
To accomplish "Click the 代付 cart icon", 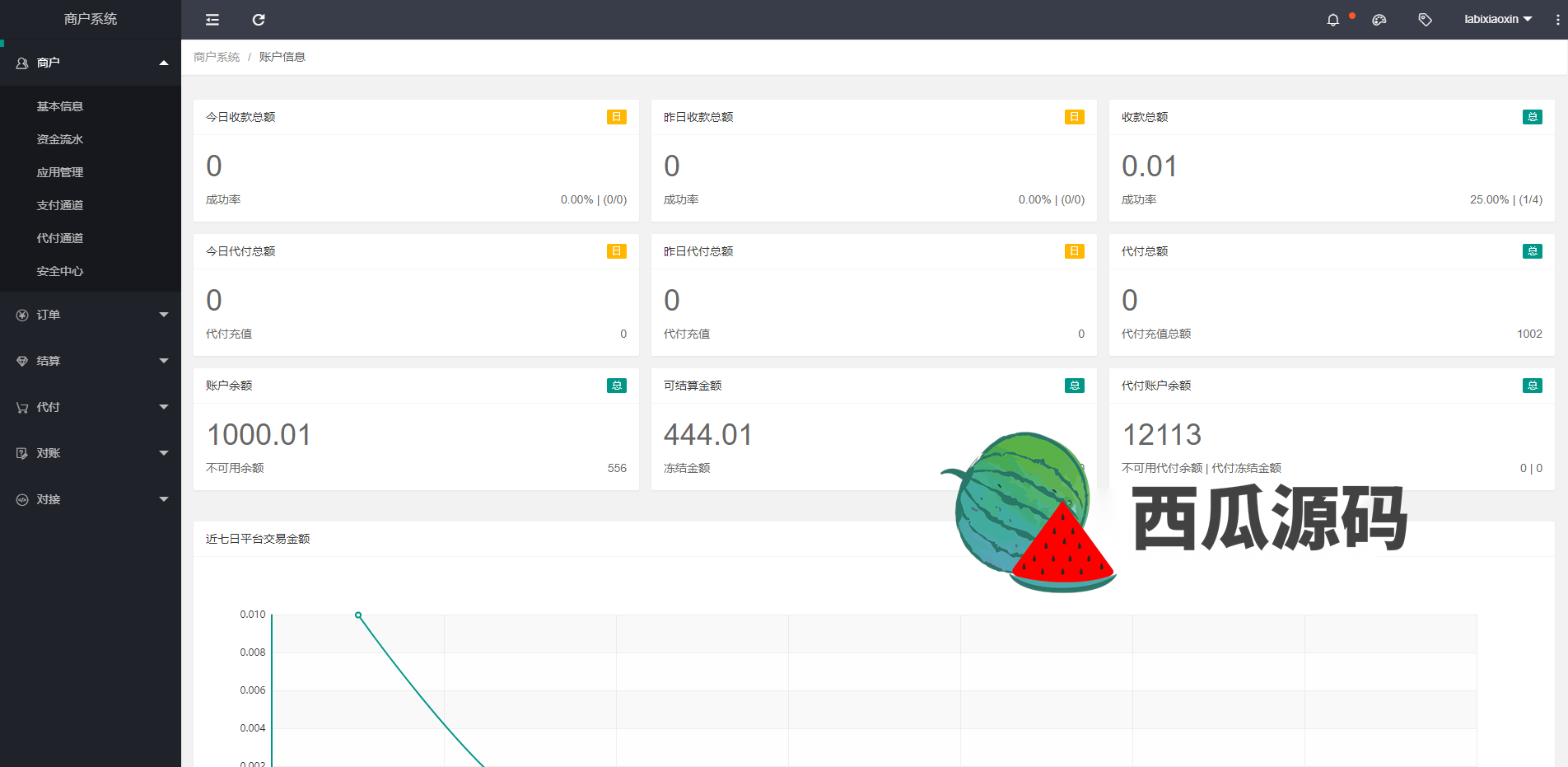I will pos(22,407).
